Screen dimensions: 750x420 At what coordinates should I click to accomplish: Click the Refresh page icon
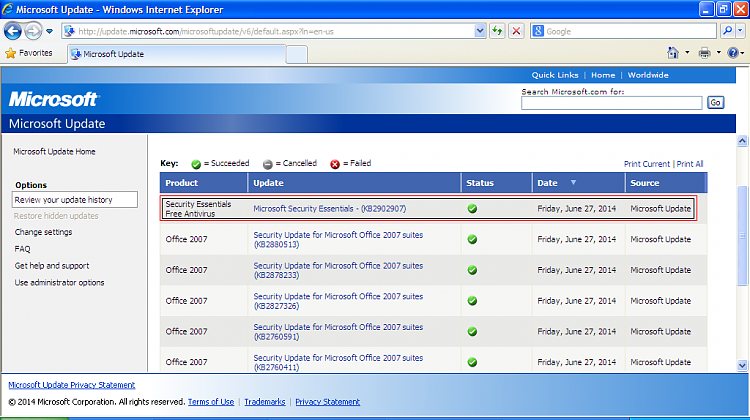497,32
